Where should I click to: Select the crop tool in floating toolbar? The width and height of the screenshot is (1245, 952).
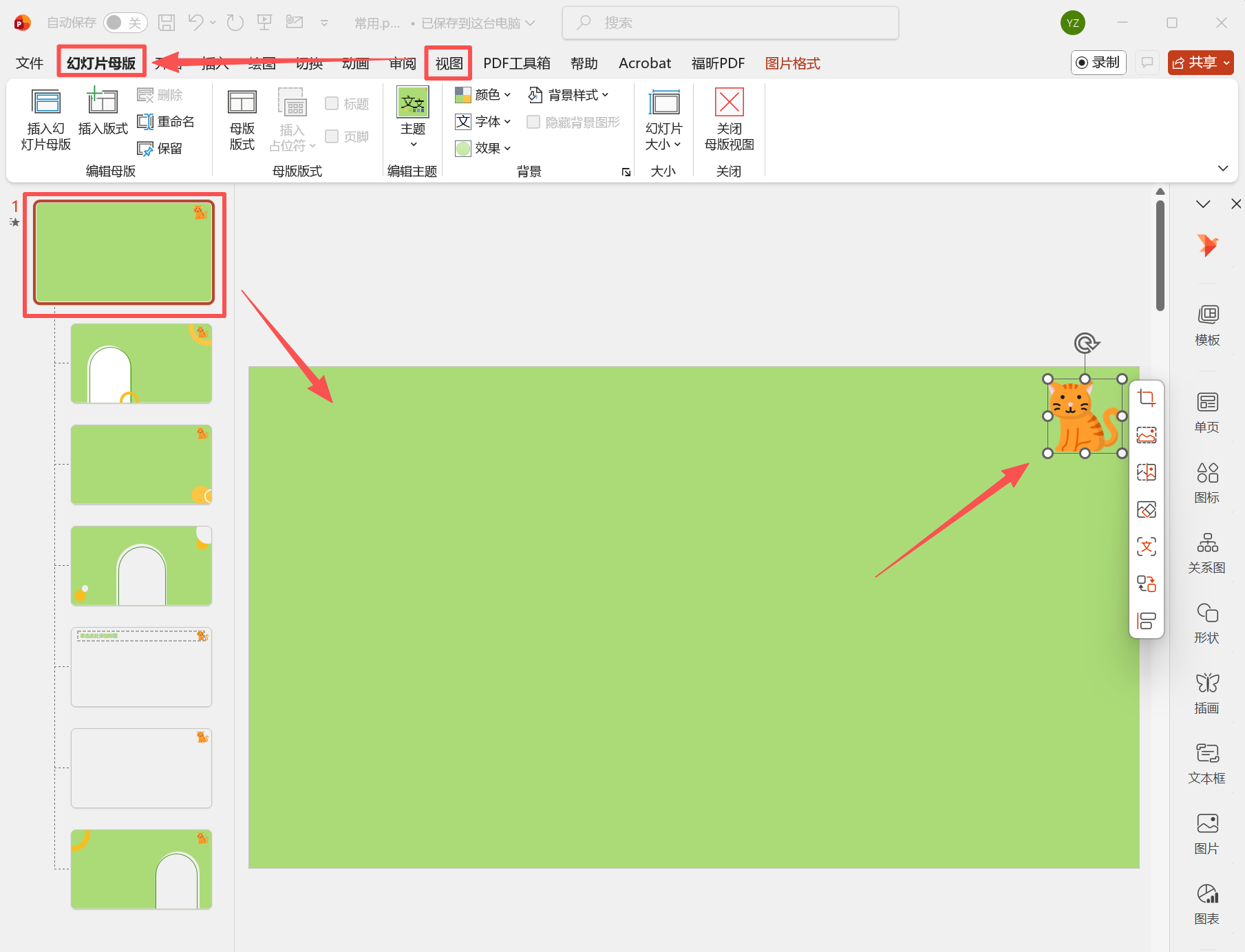click(1147, 398)
